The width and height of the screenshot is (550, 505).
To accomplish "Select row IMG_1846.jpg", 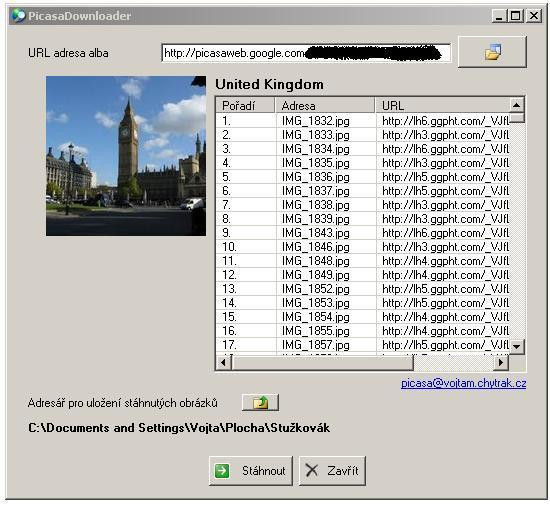I will coord(363,247).
